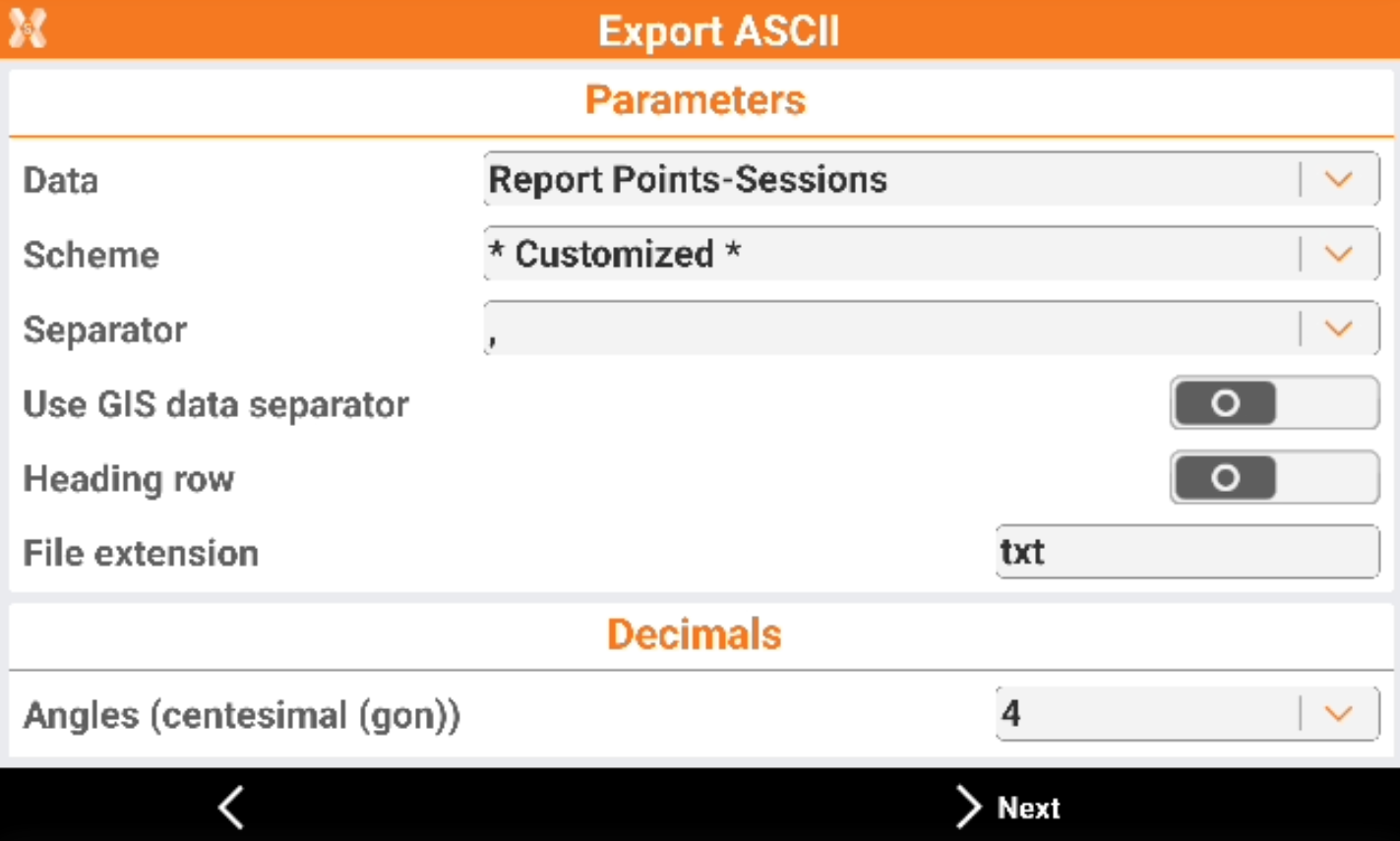Click the X app logo icon
Image resolution: width=1400 pixels, height=841 pixels.
(28, 29)
